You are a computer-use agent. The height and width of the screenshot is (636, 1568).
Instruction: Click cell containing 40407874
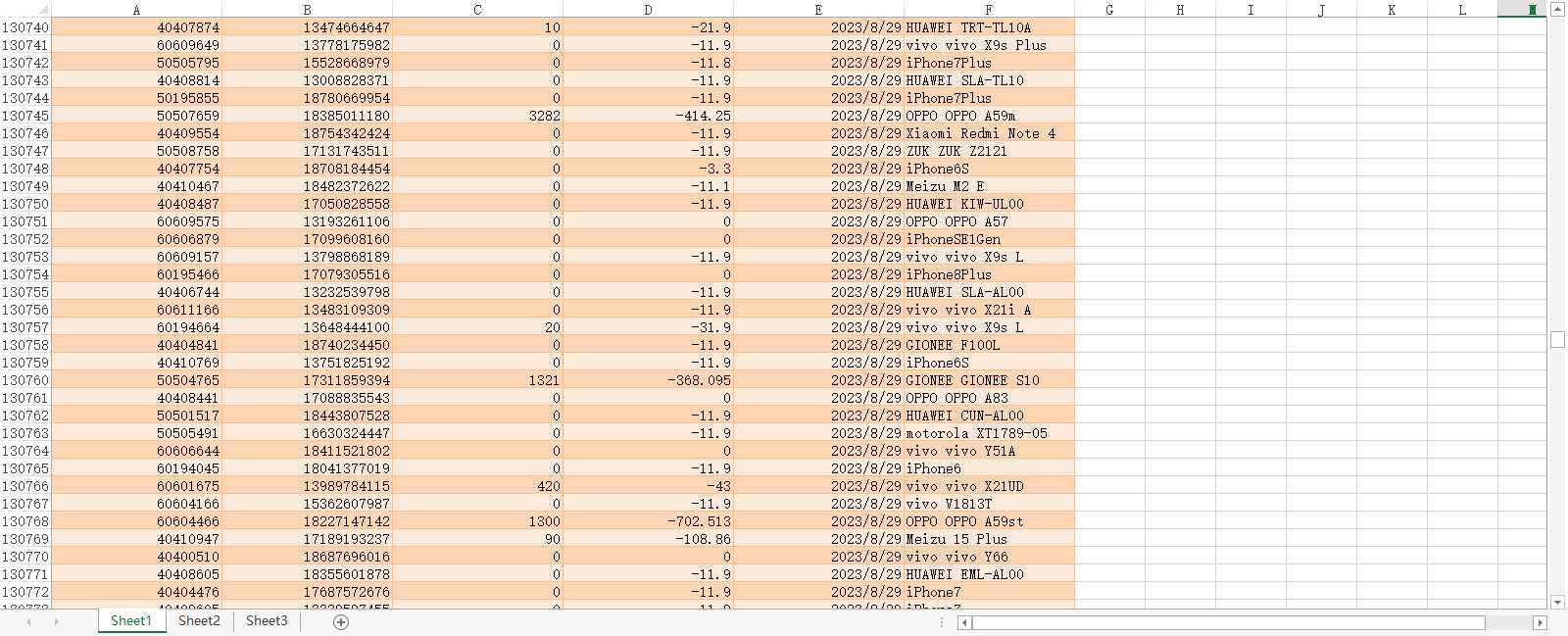136,27
